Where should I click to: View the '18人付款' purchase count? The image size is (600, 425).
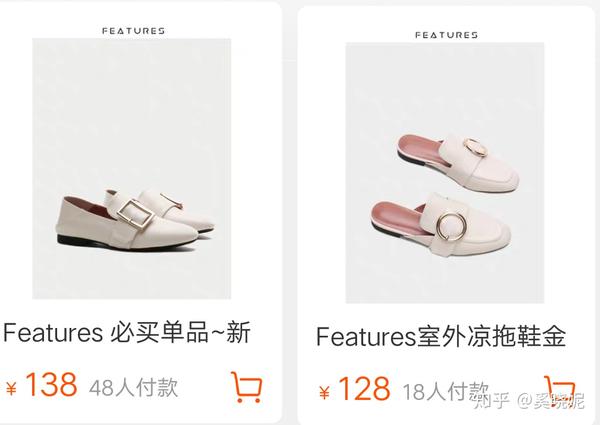(446, 391)
